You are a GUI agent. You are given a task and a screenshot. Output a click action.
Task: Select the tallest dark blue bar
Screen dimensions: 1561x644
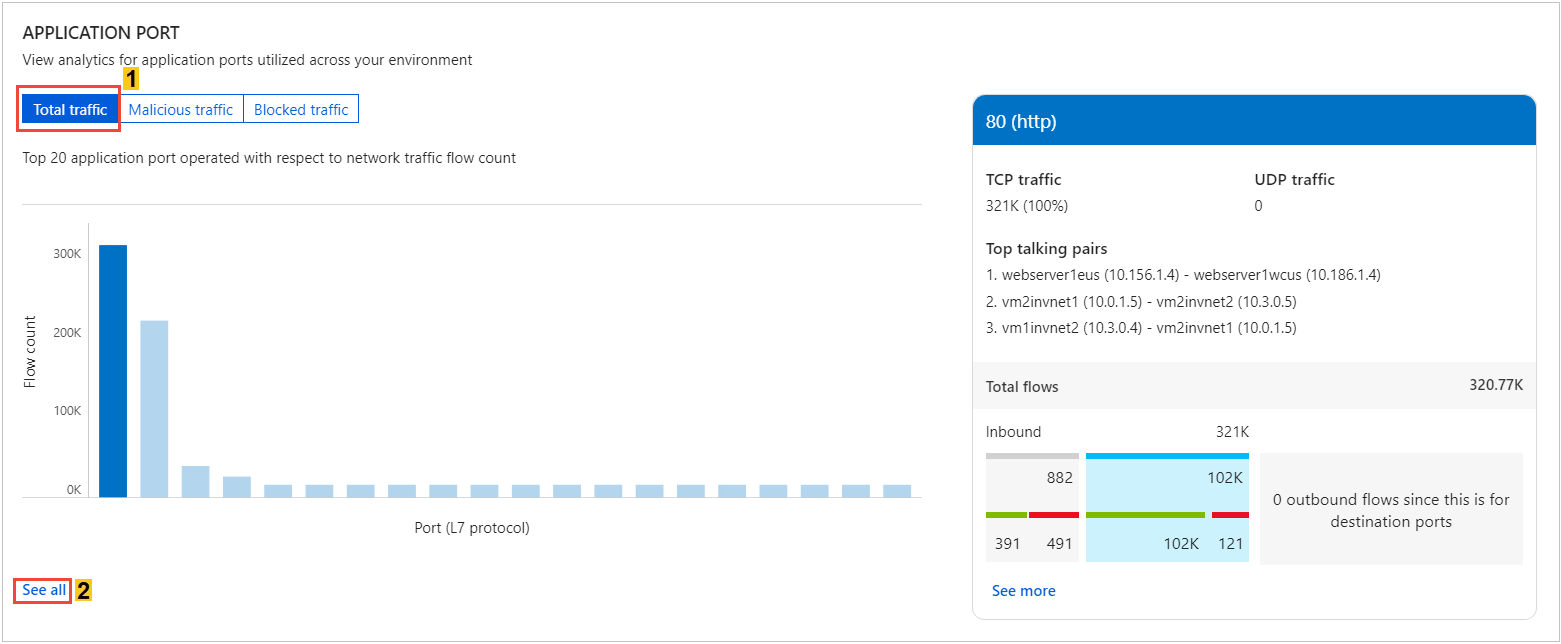tap(113, 370)
